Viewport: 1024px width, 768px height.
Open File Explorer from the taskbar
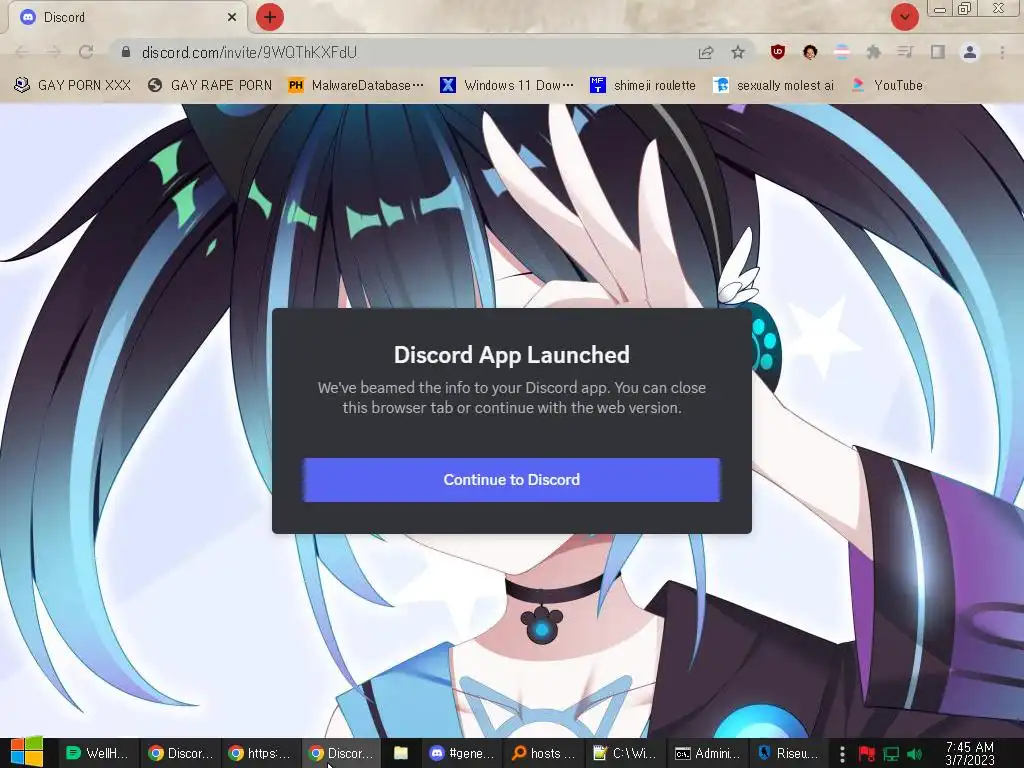401,754
